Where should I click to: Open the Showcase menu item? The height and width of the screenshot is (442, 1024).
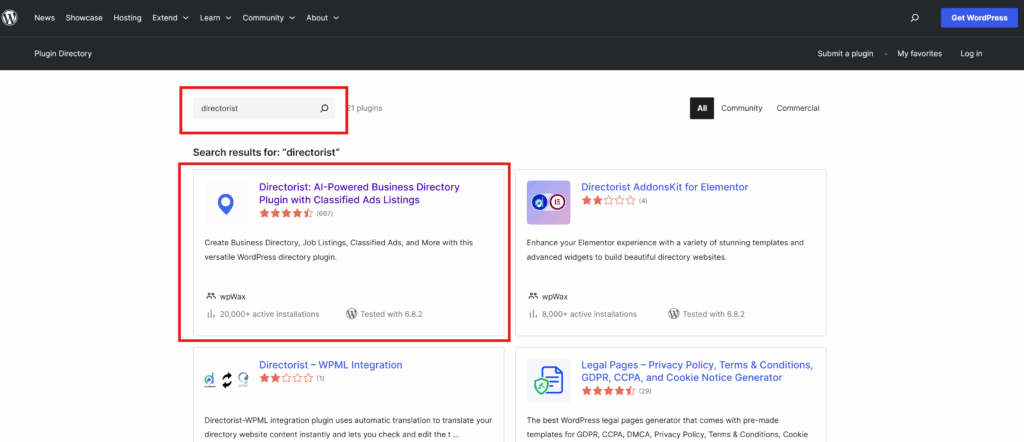pos(84,18)
